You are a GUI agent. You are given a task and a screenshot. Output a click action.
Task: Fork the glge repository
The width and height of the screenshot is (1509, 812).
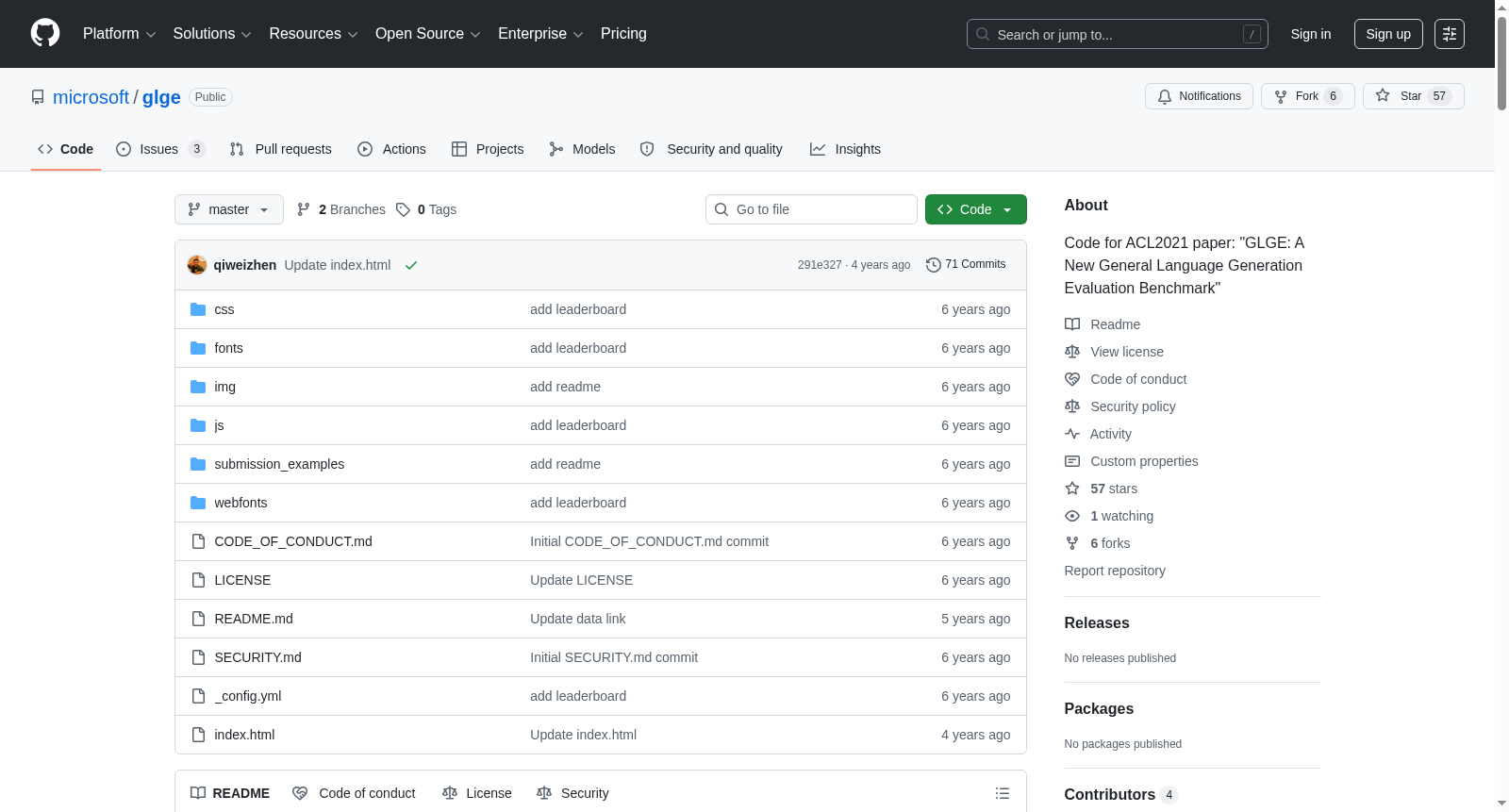tap(1308, 96)
